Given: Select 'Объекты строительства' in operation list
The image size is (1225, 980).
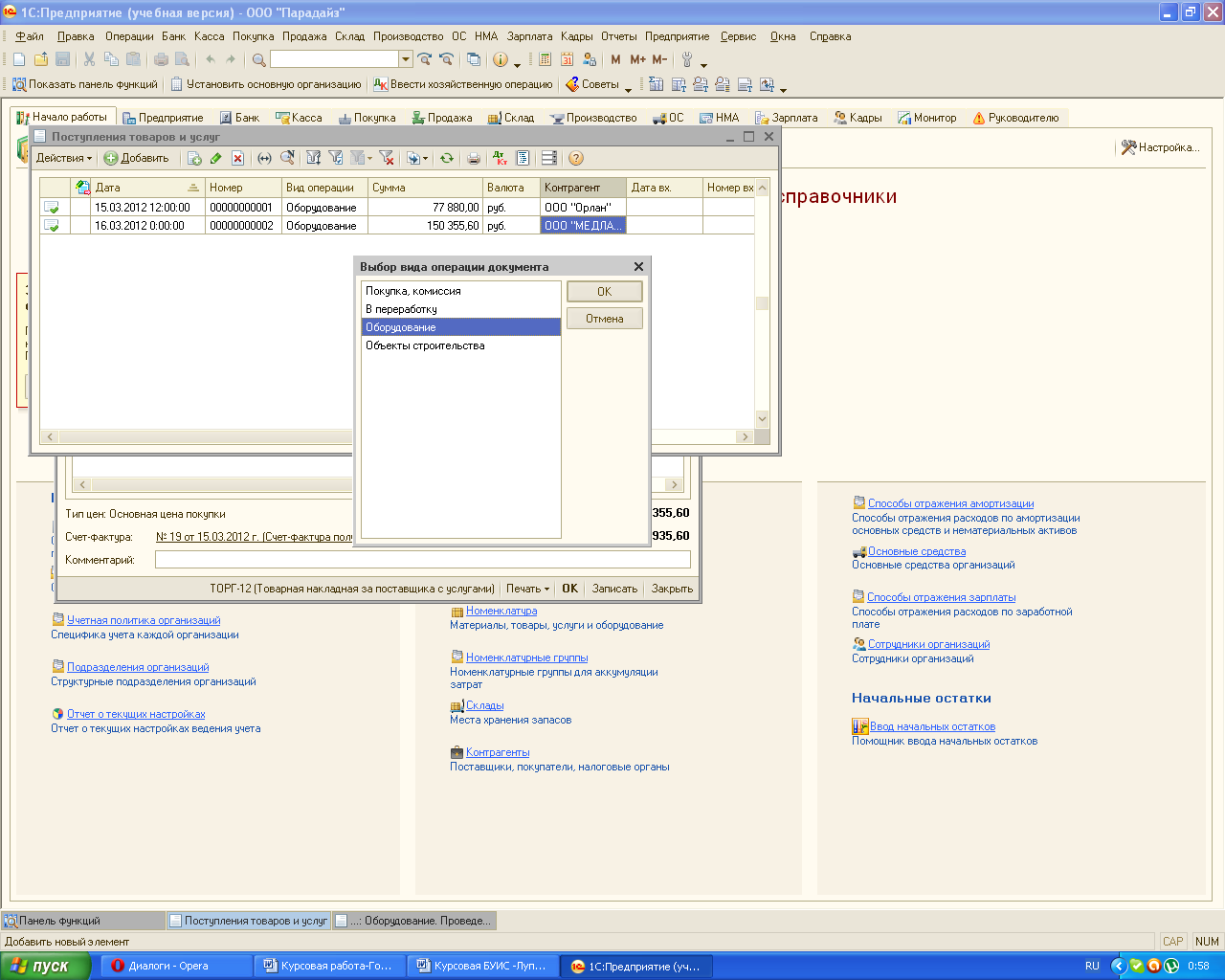Looking at the screenshot, I should tap(425, 345).
